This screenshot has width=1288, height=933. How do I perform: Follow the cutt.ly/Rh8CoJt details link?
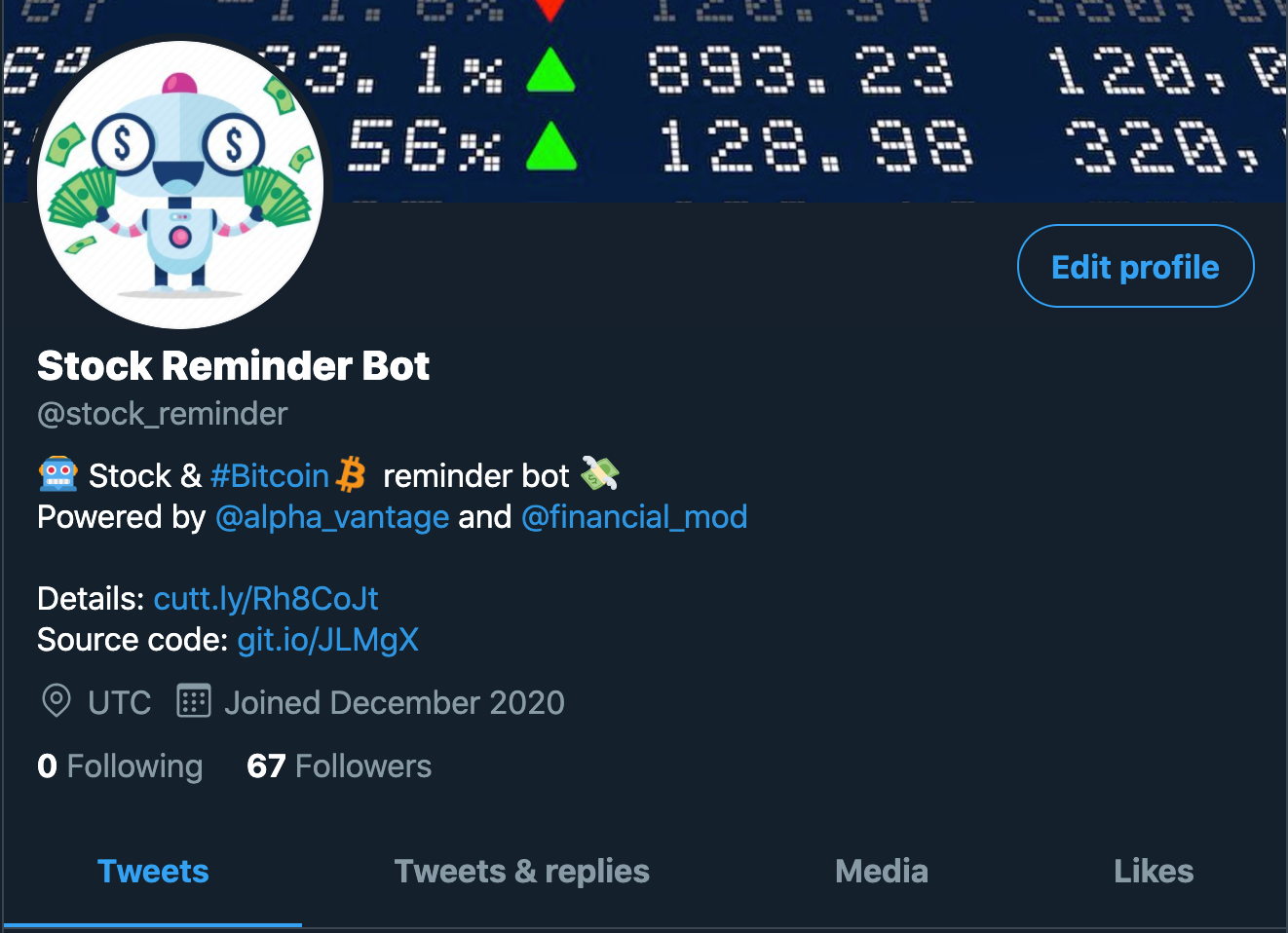pos(266,598)
